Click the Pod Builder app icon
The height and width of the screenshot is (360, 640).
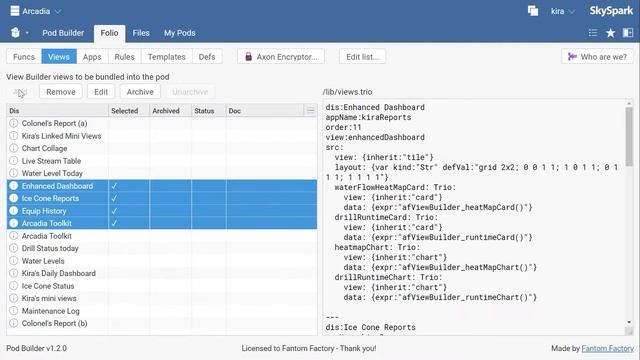(x=16, y=33)
